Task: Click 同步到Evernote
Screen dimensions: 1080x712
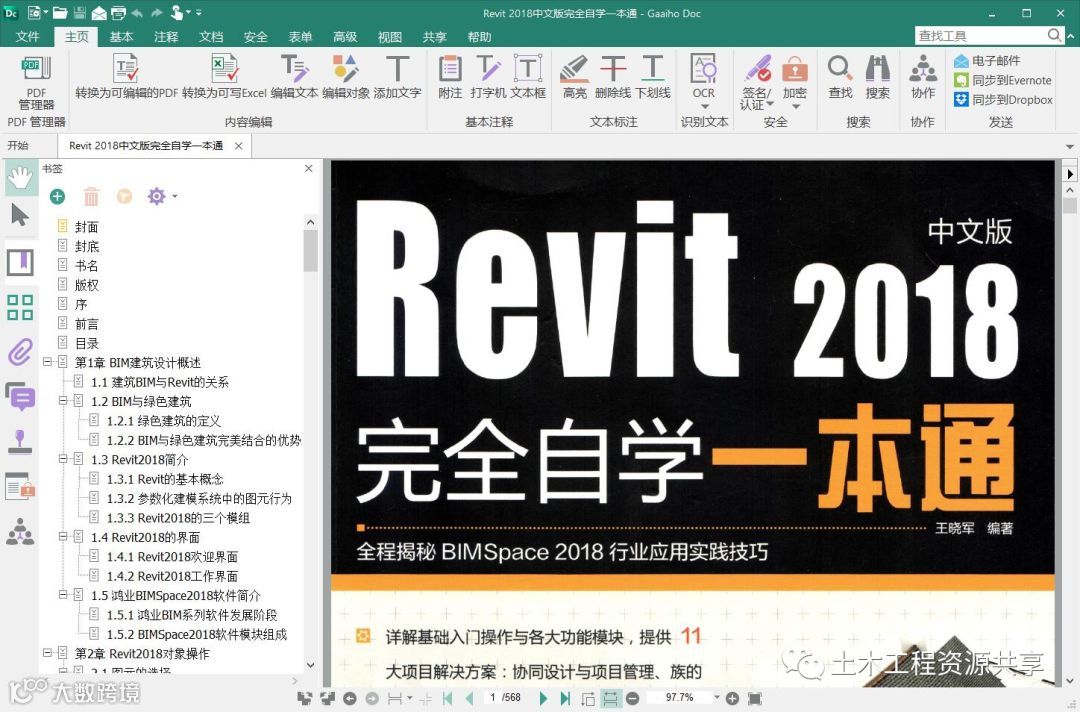Action: pos(1003,80)
